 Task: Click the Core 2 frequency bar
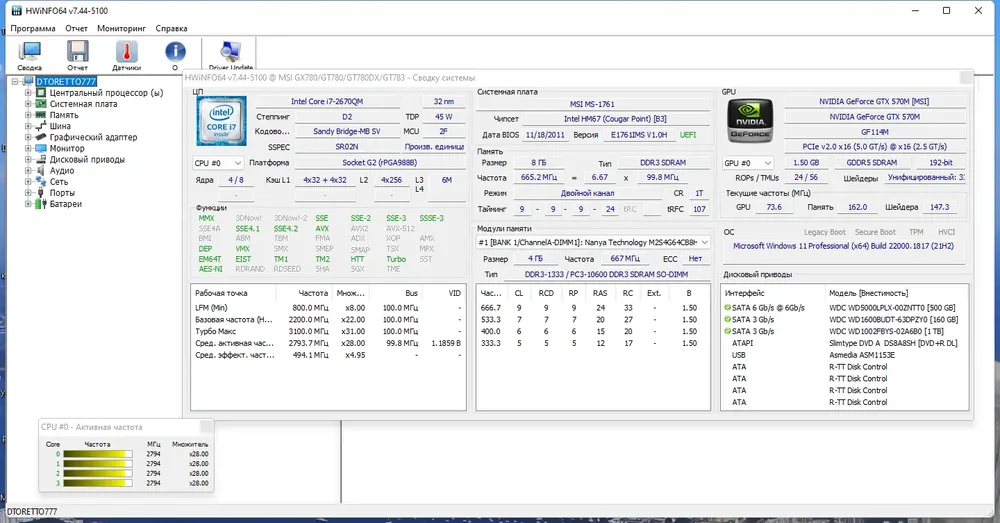[x=98, y=473]
